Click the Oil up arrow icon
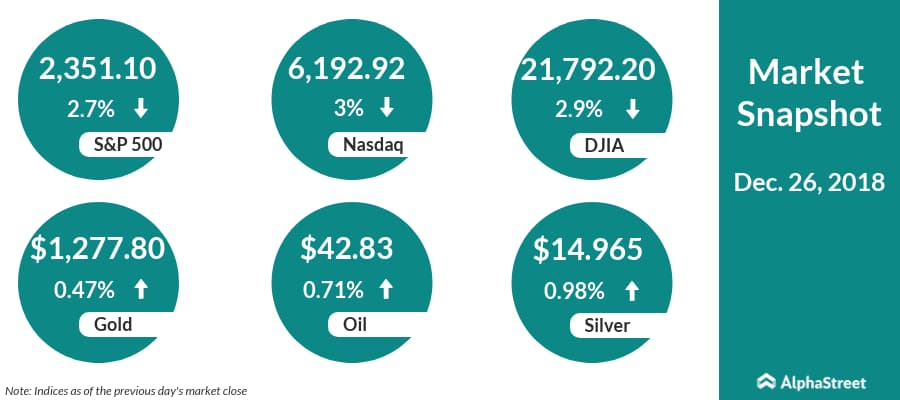 pos(387,289)
